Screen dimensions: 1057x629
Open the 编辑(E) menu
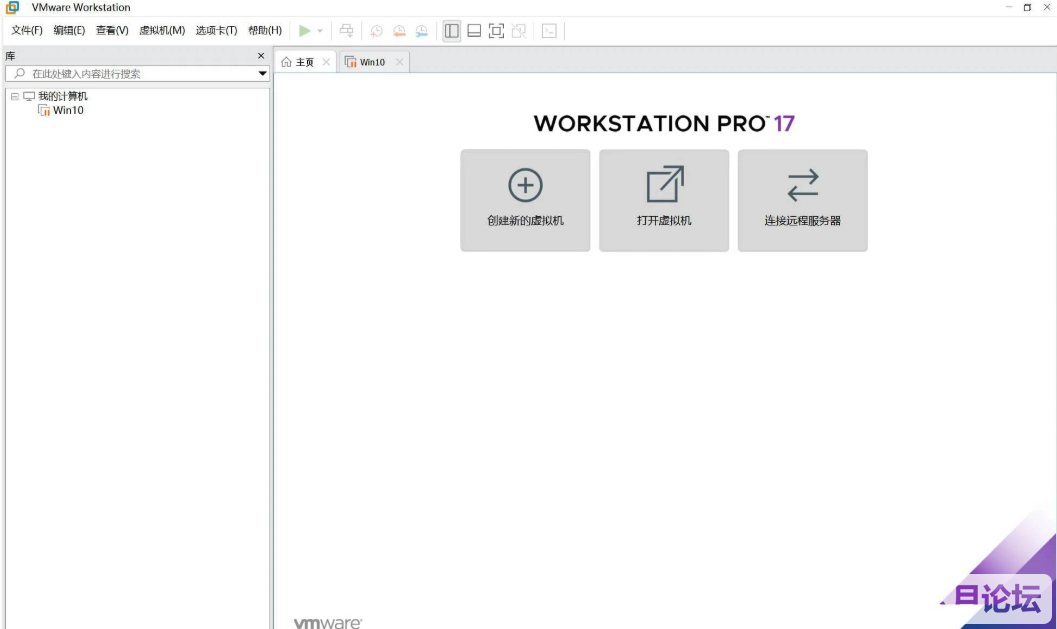(69, 30)
